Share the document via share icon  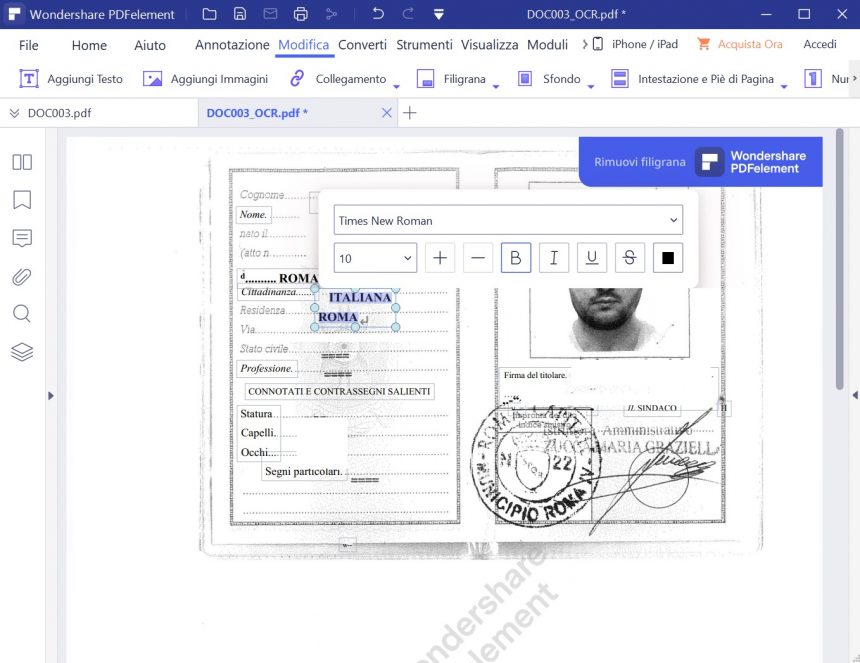[x=331, y=14]
